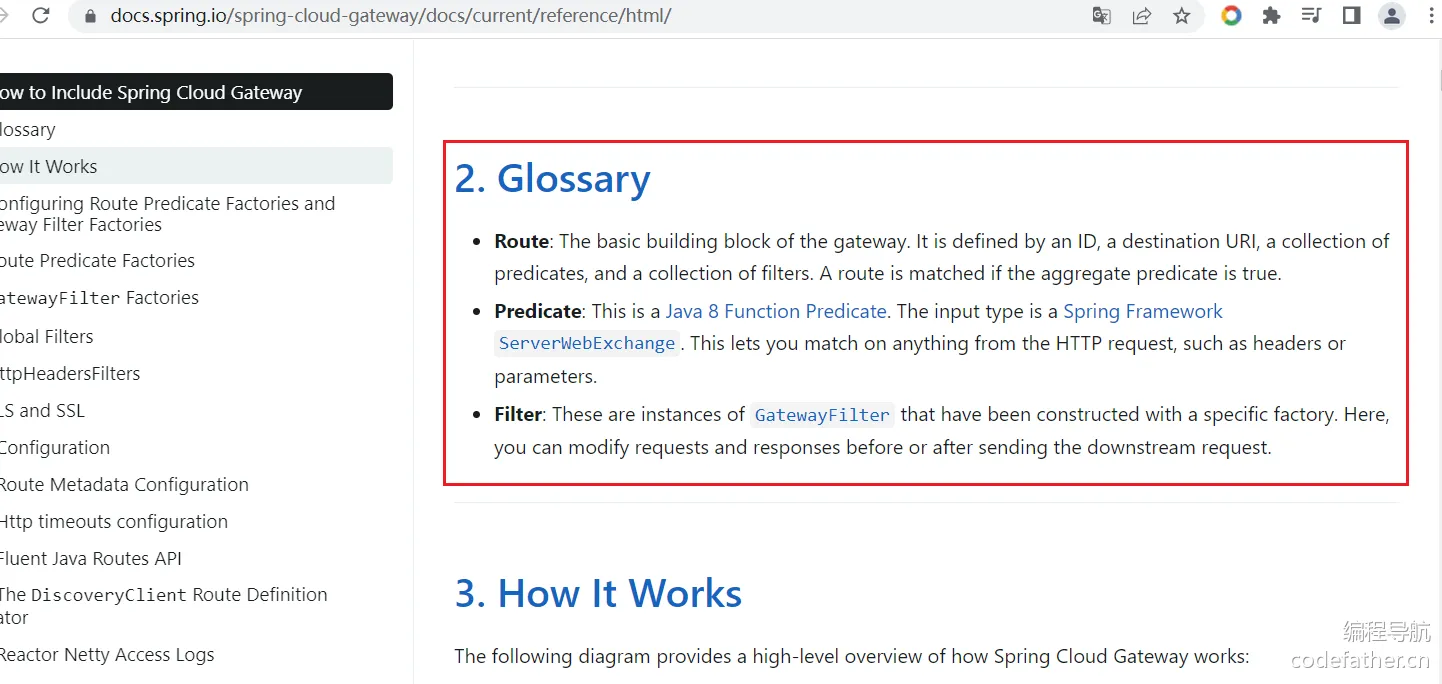This screenshot has width=1442, height=684.
Task: Open TLS and SSL sidebar item
Action: (42, 411)
